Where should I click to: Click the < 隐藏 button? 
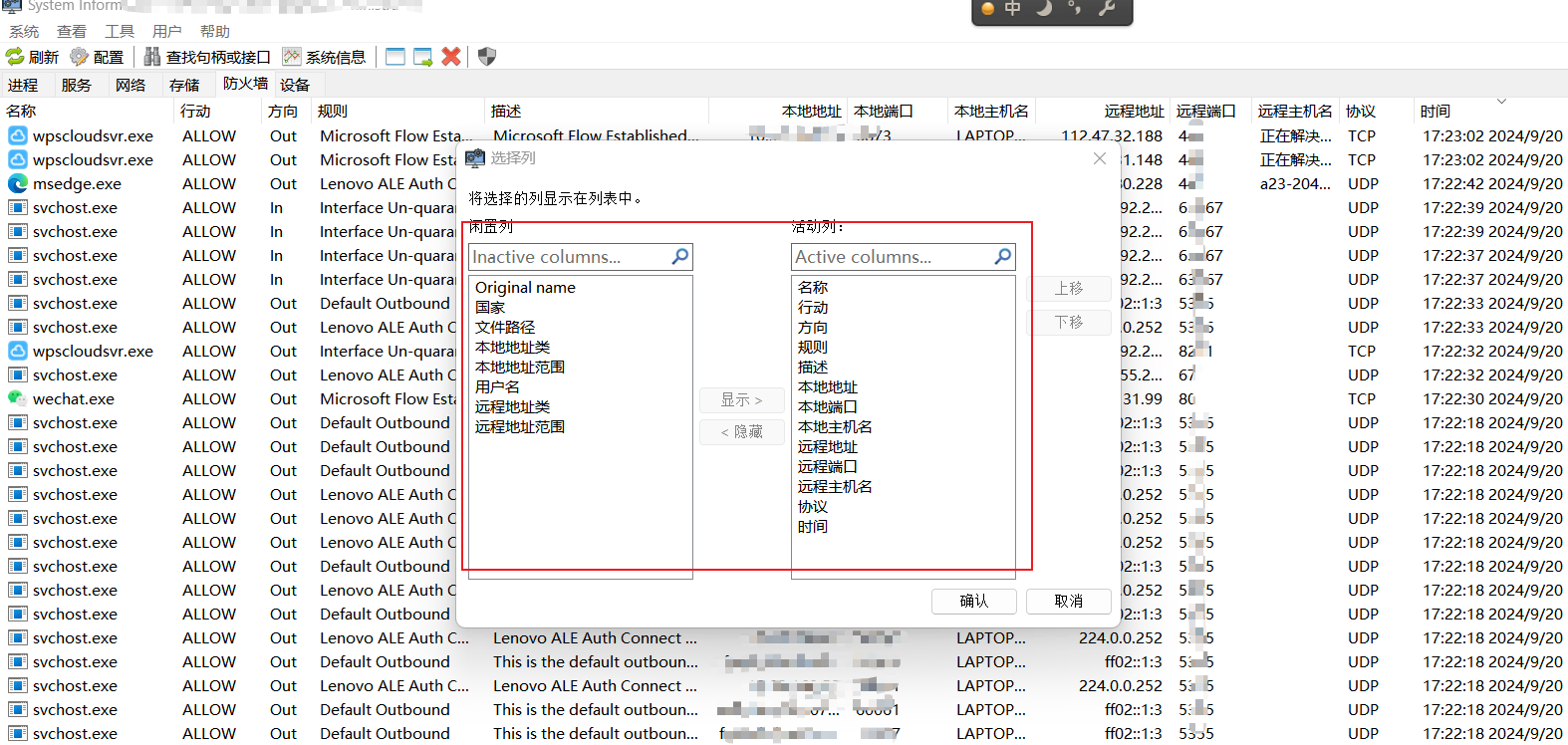coord(742,431)
